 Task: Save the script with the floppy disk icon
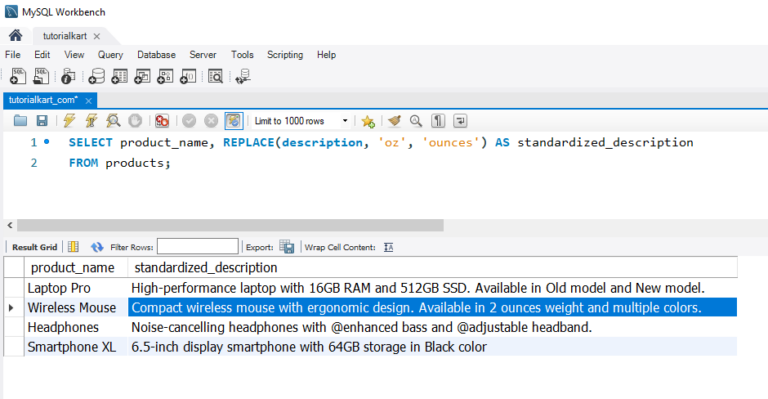tap(42, 120)
